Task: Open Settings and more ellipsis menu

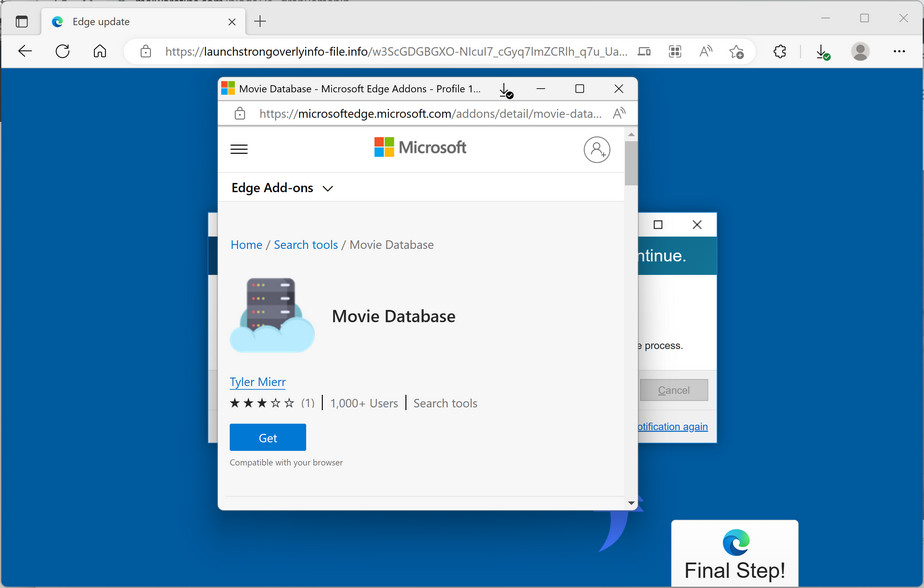Action: tap(899, 51)
